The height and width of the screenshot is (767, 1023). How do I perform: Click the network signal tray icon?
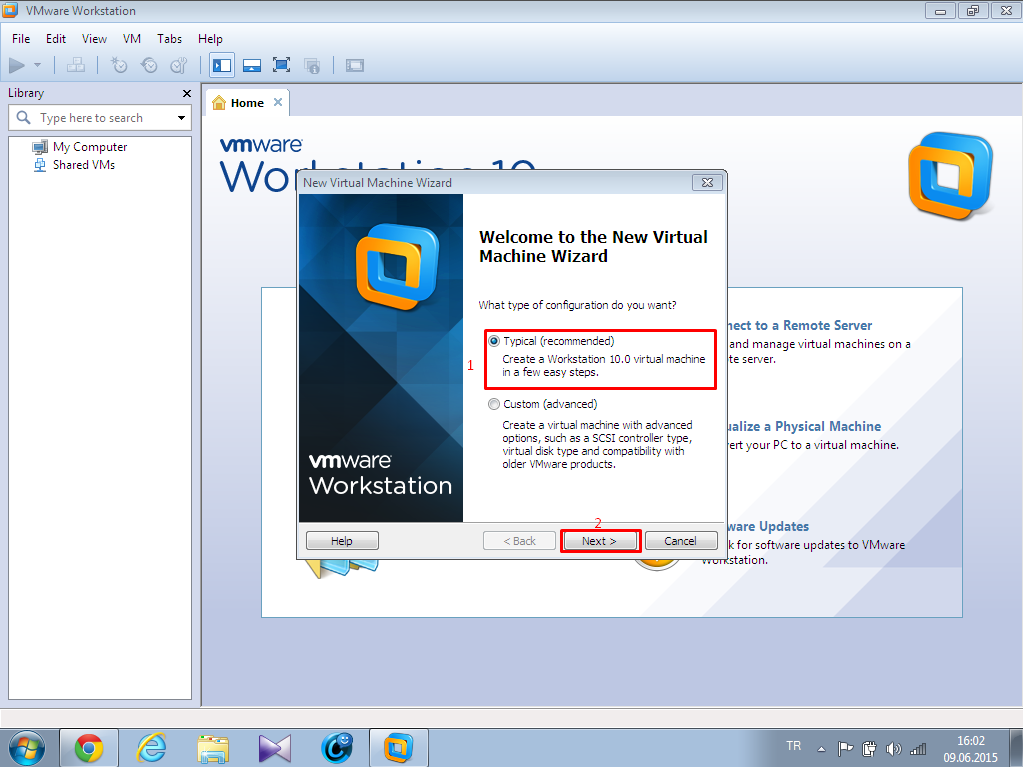(918, 749)
